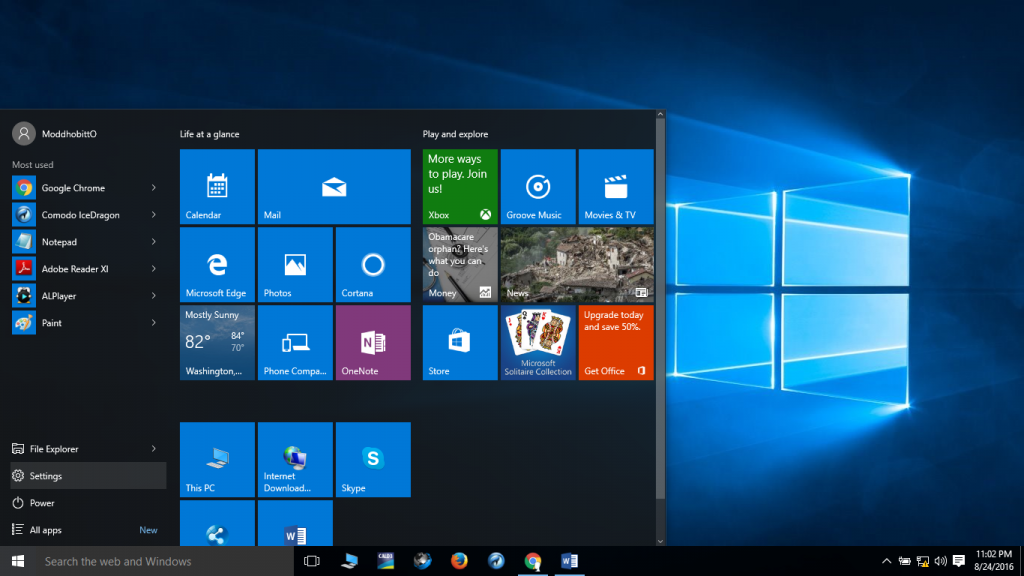
Task: Open the Microsoft Solitaire Collection tile
Action: [x=538, y=343]
